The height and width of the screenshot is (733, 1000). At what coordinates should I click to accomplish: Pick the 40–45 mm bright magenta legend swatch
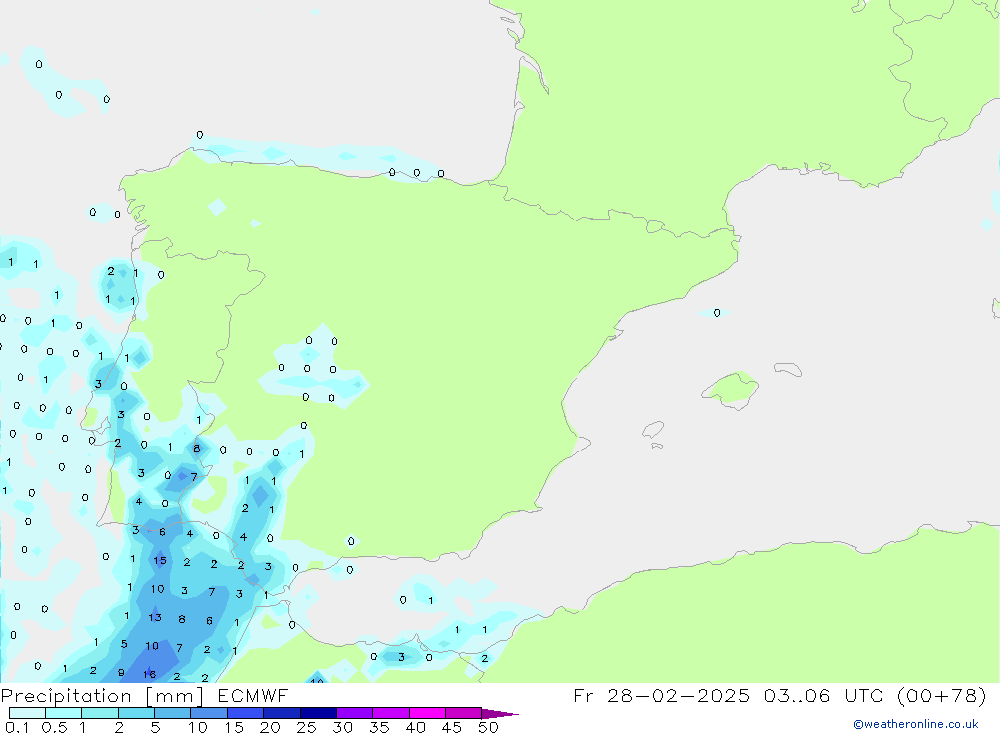click(427, 713)
